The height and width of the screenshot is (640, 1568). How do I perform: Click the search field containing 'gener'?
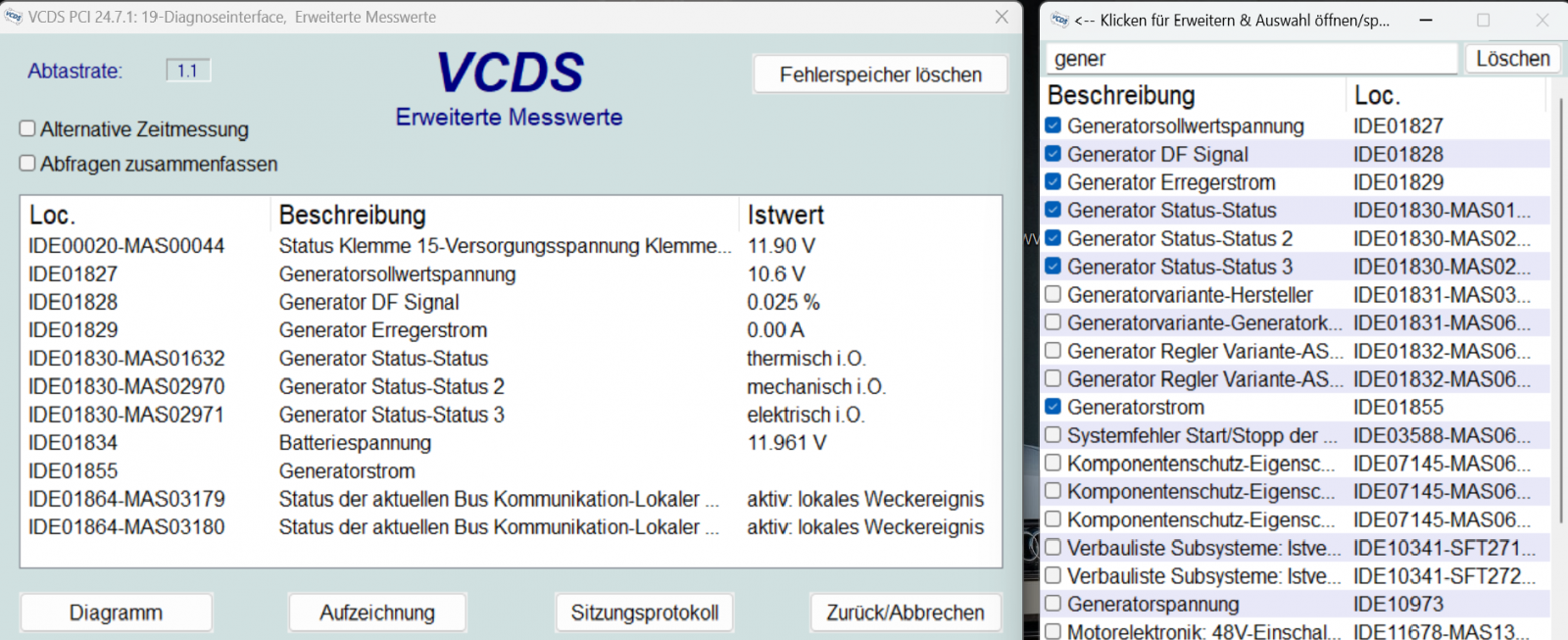(1252, 59)
